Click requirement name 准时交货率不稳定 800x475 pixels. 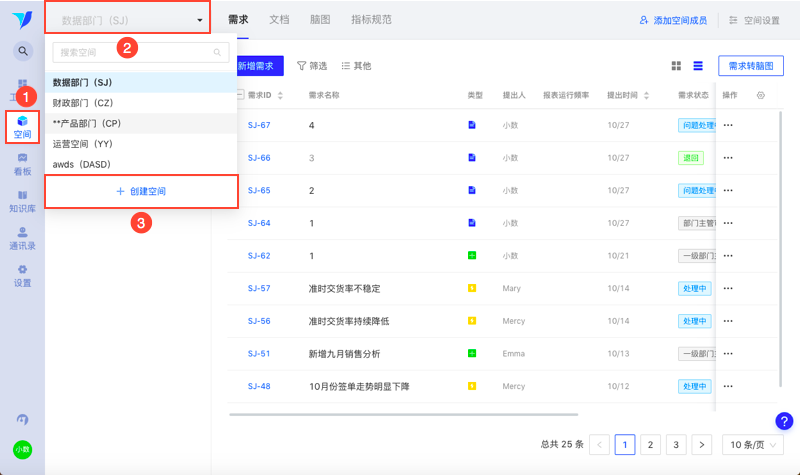tap(344, 288)
